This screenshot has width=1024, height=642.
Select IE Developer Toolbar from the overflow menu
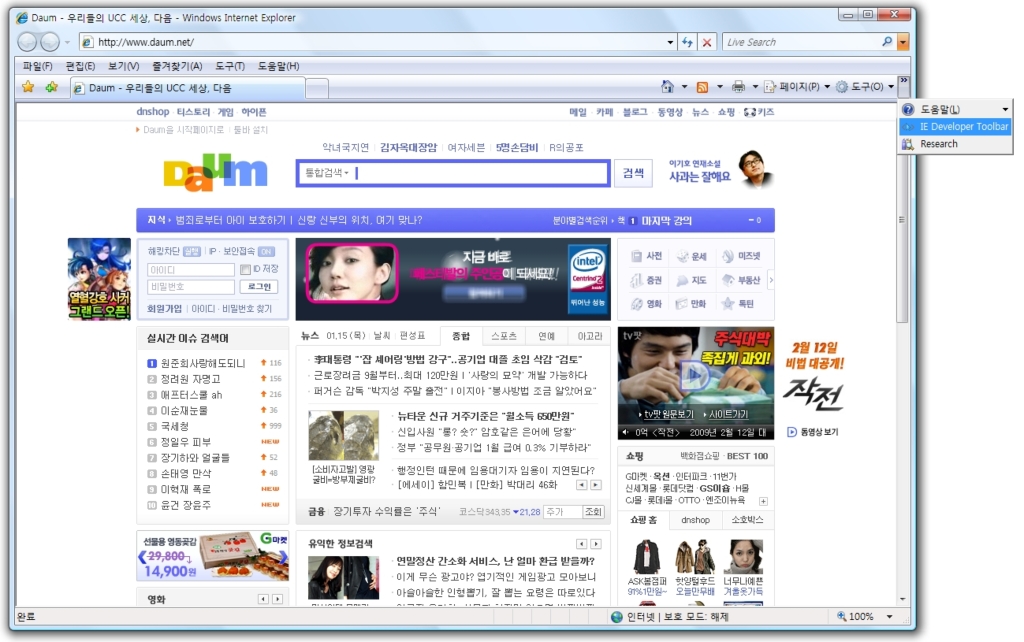pyautogui.click(x=956, y=127)
